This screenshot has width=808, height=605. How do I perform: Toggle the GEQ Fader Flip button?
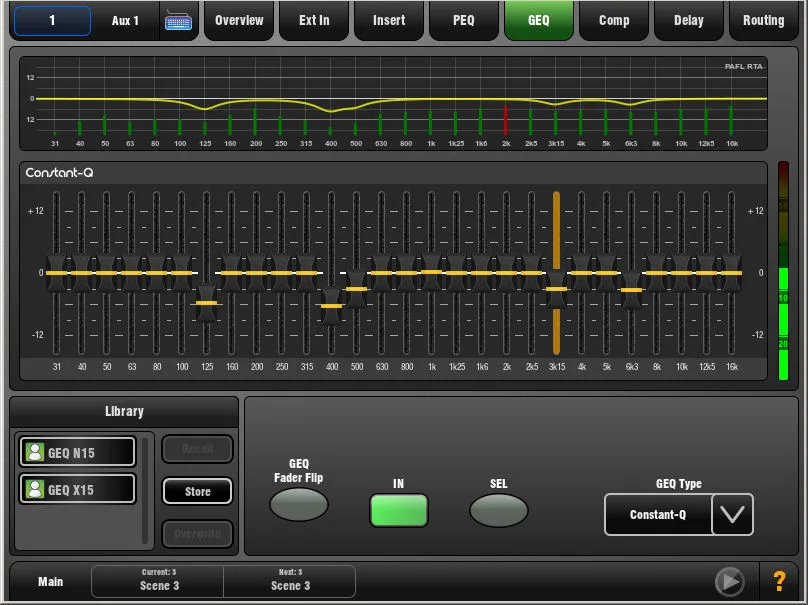pos(299,505)
